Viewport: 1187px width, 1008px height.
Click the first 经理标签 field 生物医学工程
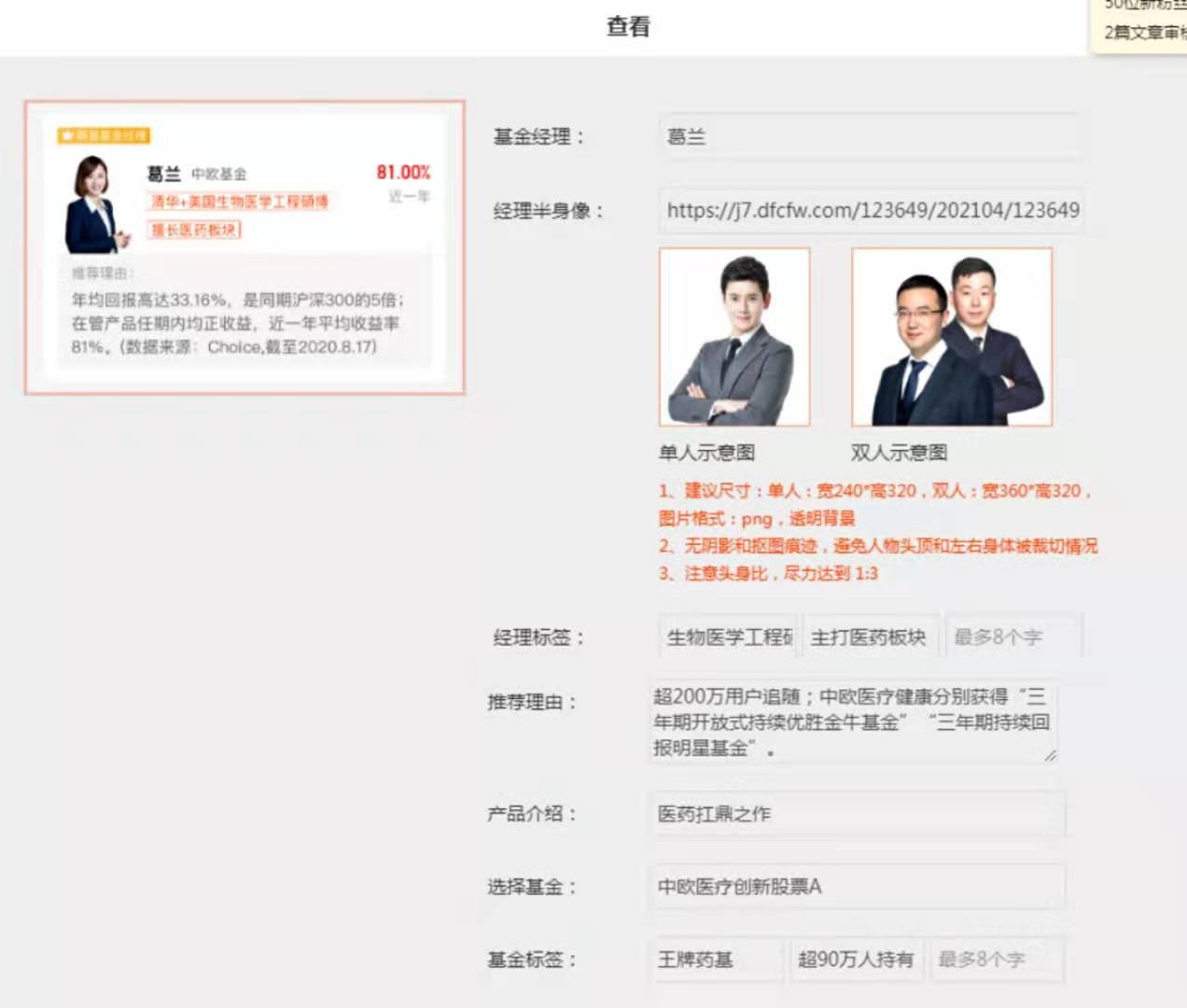click(x=728, y=637)
